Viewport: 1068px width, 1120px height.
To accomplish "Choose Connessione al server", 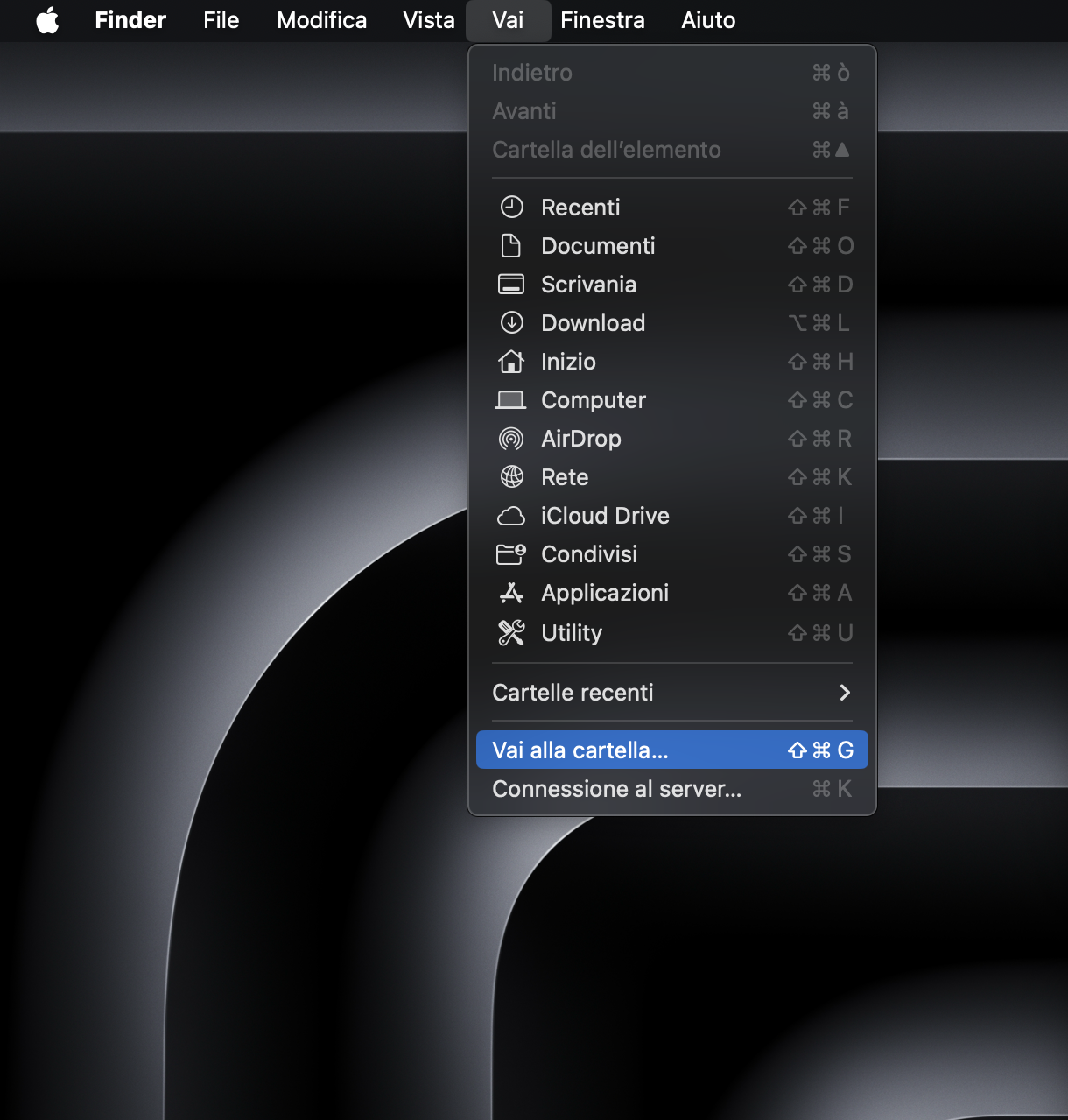I will 617,788.
